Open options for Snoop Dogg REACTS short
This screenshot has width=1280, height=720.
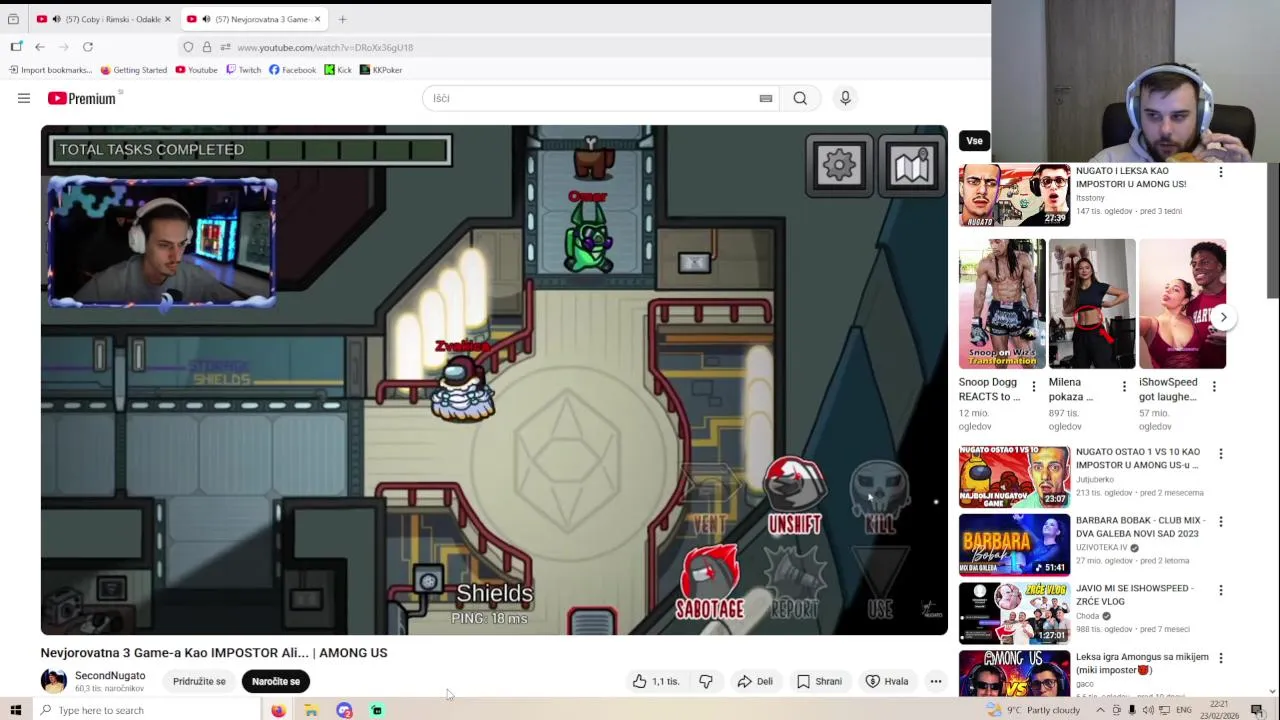pyautogui.click(x=1034, y=386)
